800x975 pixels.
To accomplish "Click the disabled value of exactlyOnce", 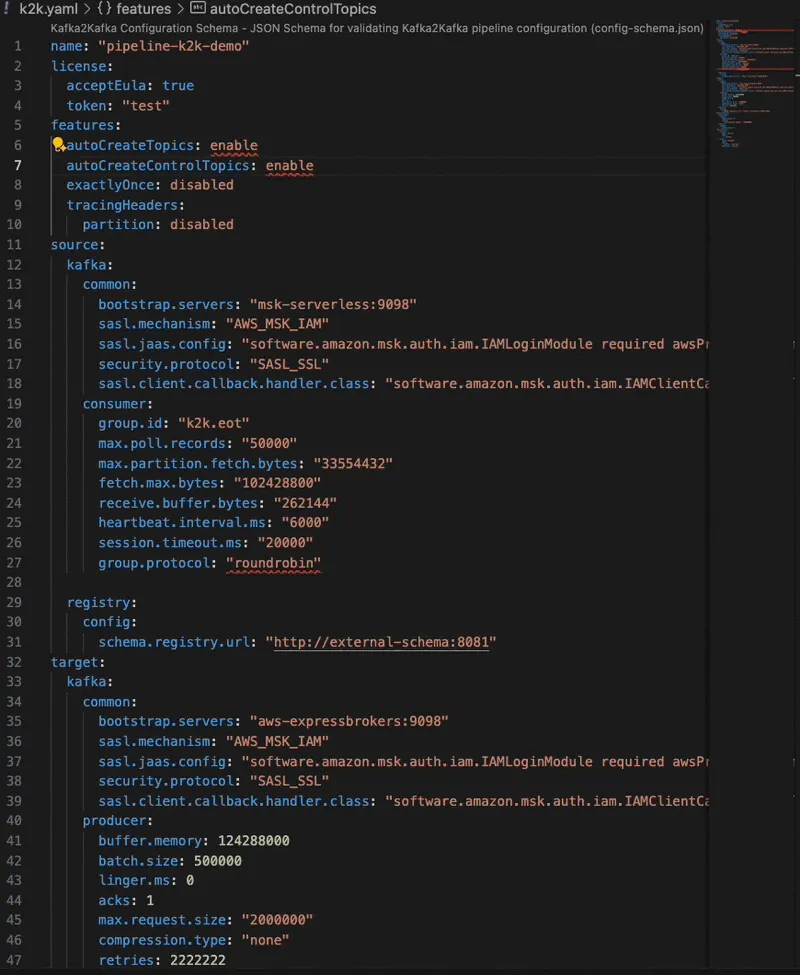I will click(x=204, y=184).
